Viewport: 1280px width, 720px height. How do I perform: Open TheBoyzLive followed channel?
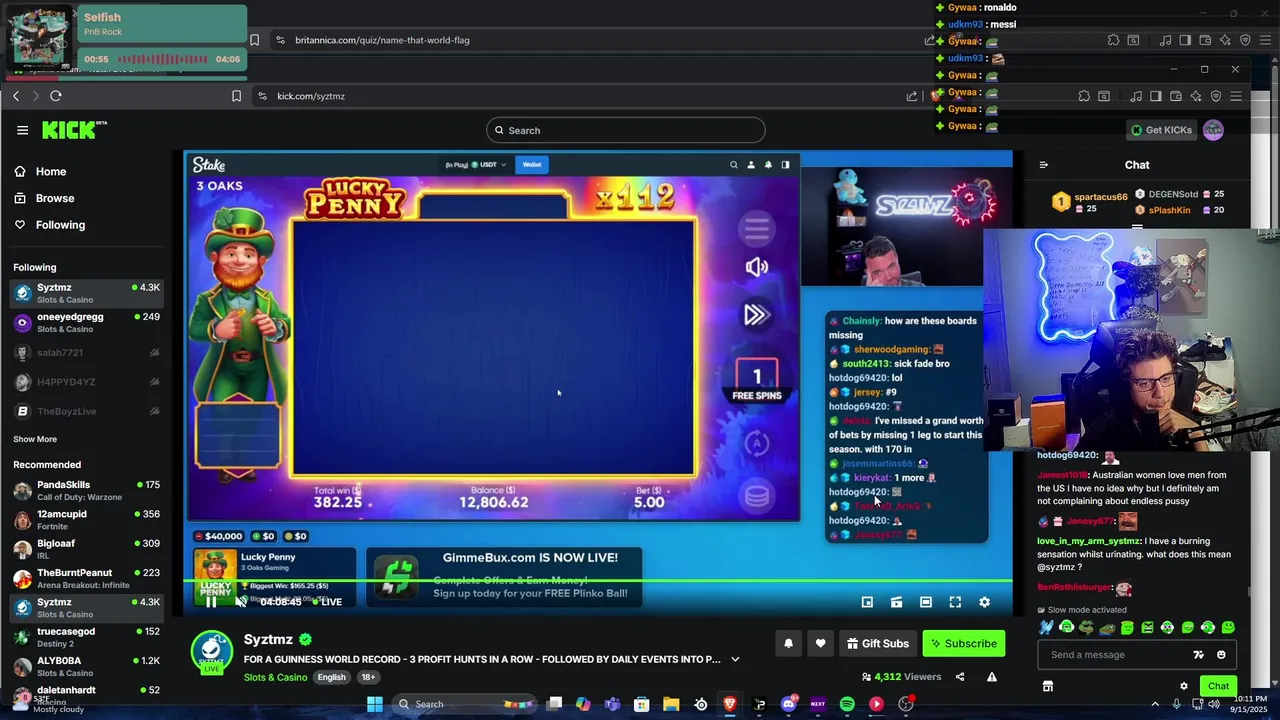[x=88, y=411]
